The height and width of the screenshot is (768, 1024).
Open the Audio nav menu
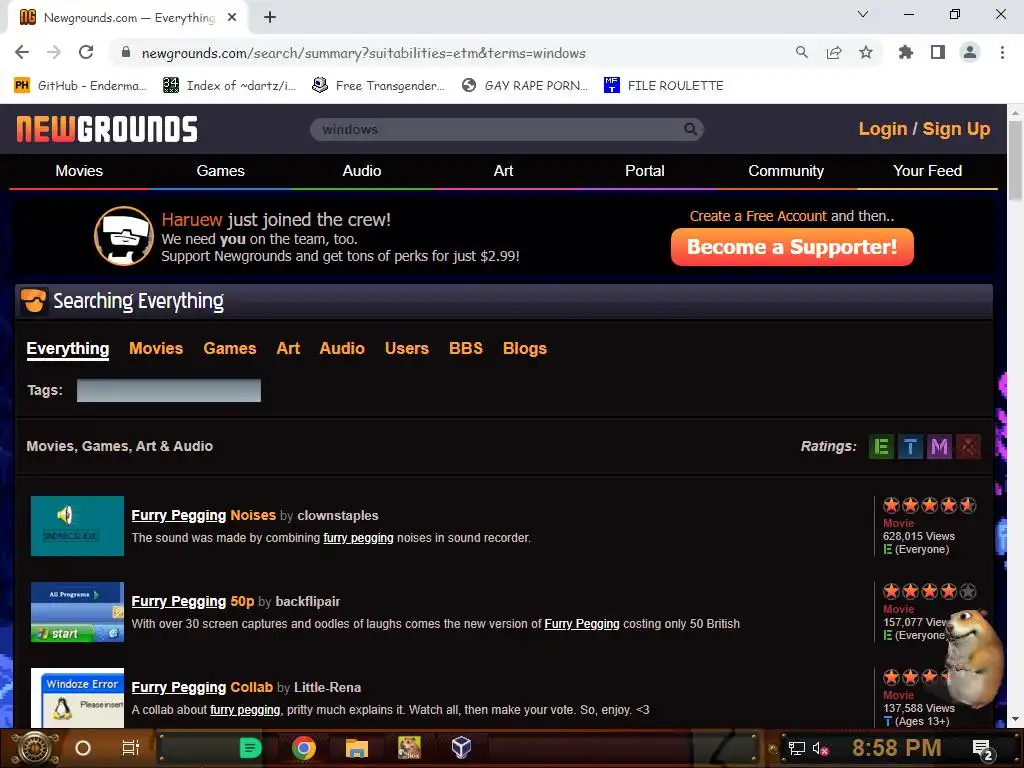point(362,170)
